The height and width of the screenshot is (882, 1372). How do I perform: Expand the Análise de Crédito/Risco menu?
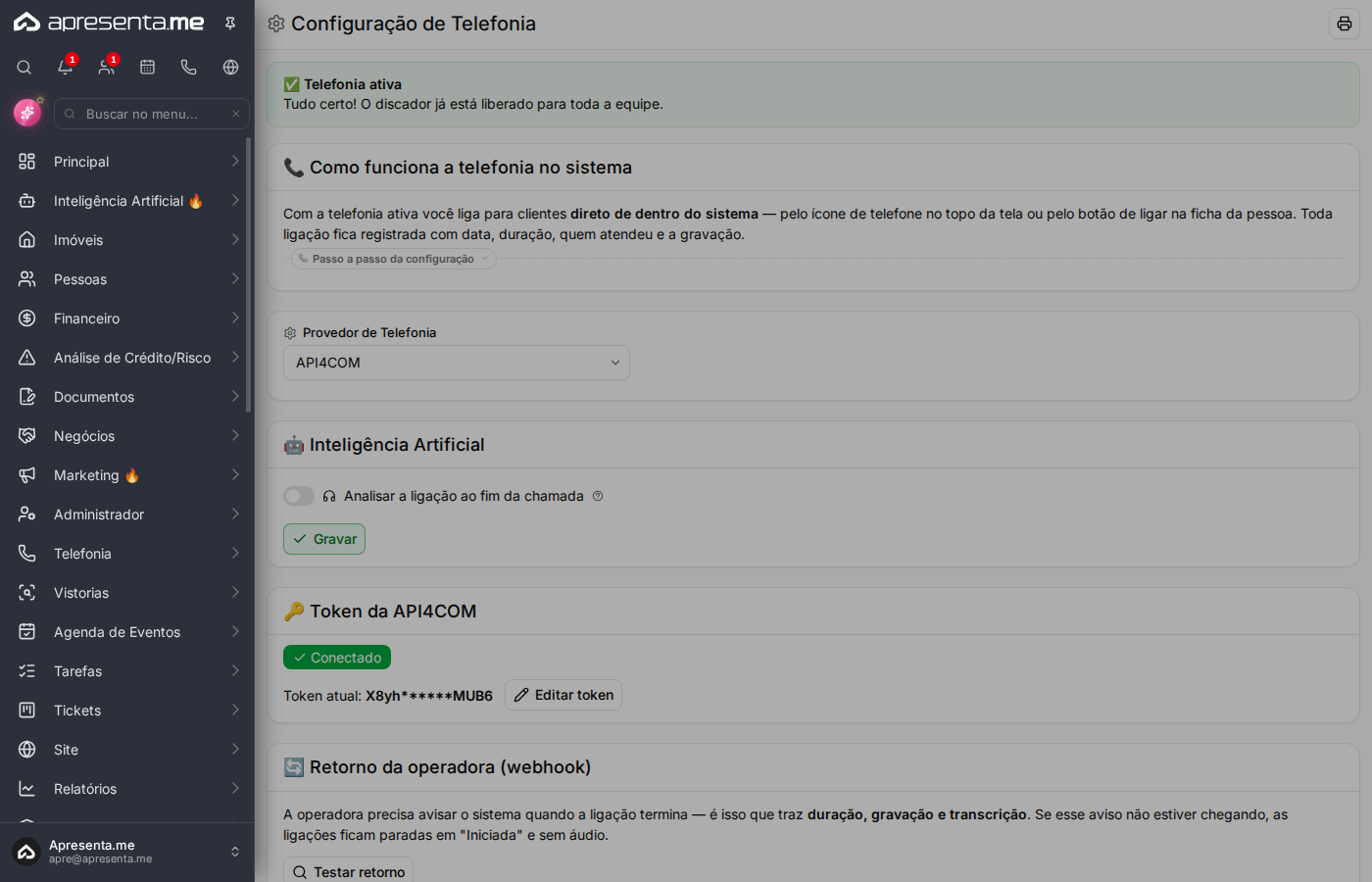[x=127, y=358]
